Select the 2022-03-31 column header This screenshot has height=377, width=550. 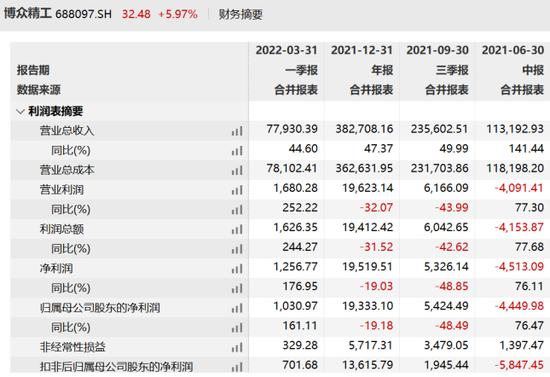(286, 50)
